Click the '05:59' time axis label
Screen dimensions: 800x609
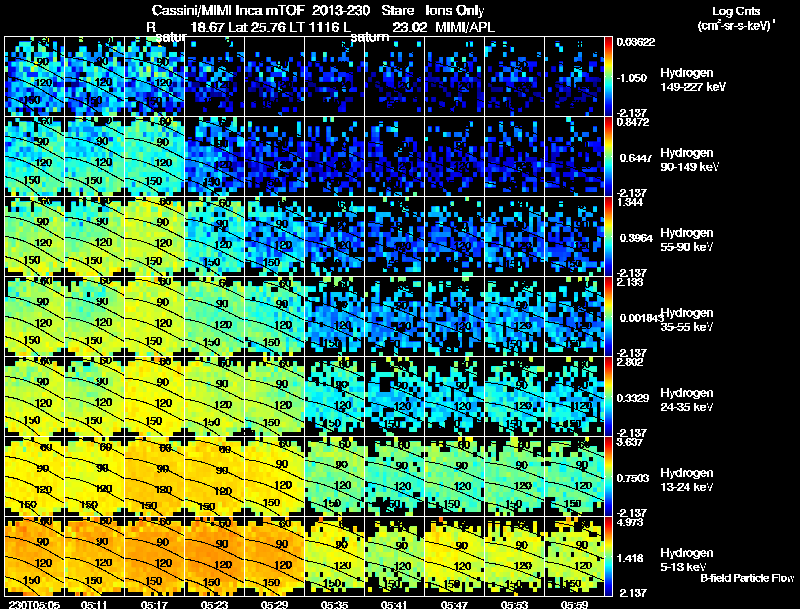574,604
